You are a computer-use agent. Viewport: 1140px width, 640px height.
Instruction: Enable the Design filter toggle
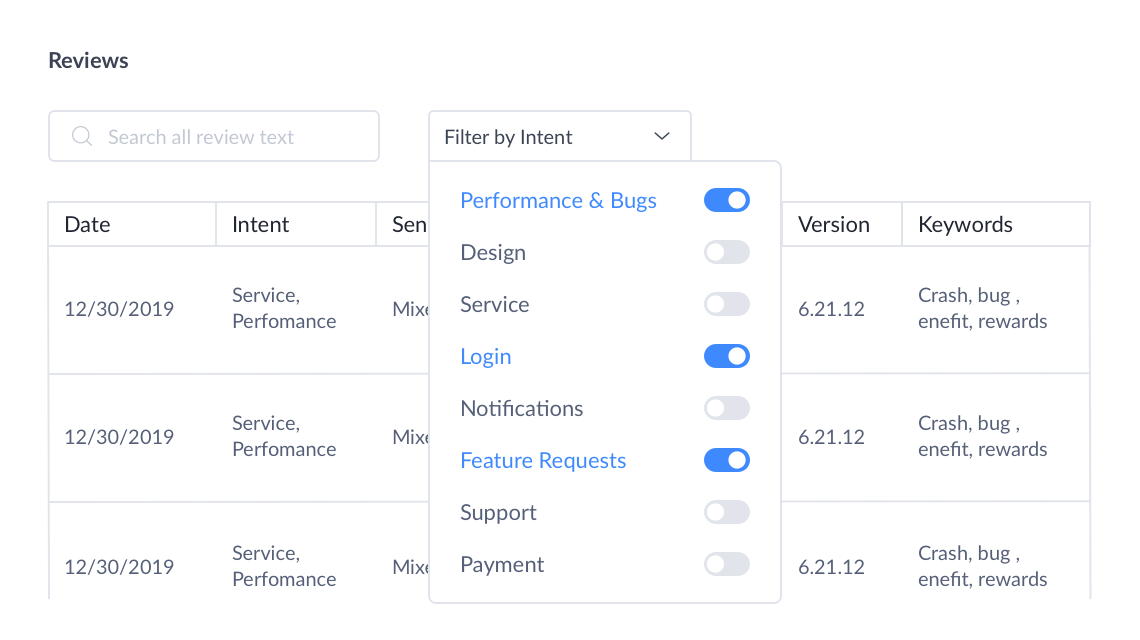pos(726,252)
